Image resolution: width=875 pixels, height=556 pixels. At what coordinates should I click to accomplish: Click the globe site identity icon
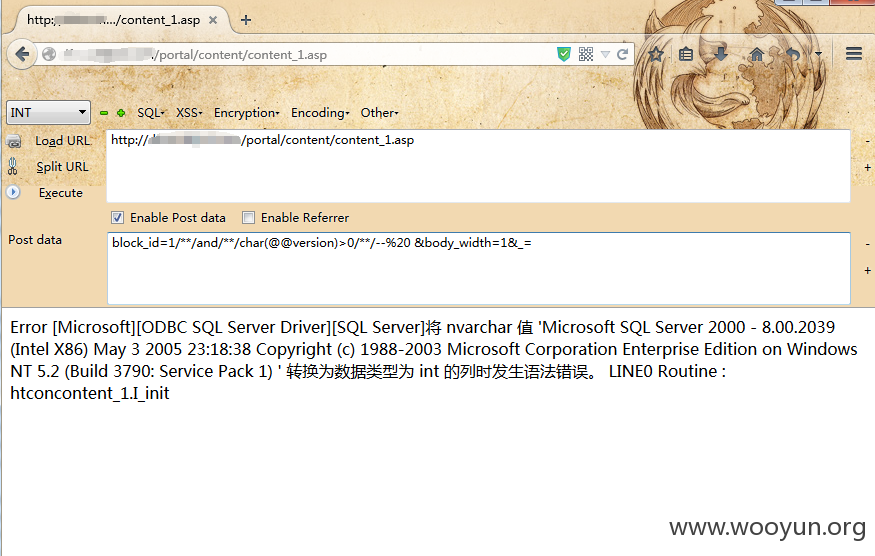tap(49, 54)
